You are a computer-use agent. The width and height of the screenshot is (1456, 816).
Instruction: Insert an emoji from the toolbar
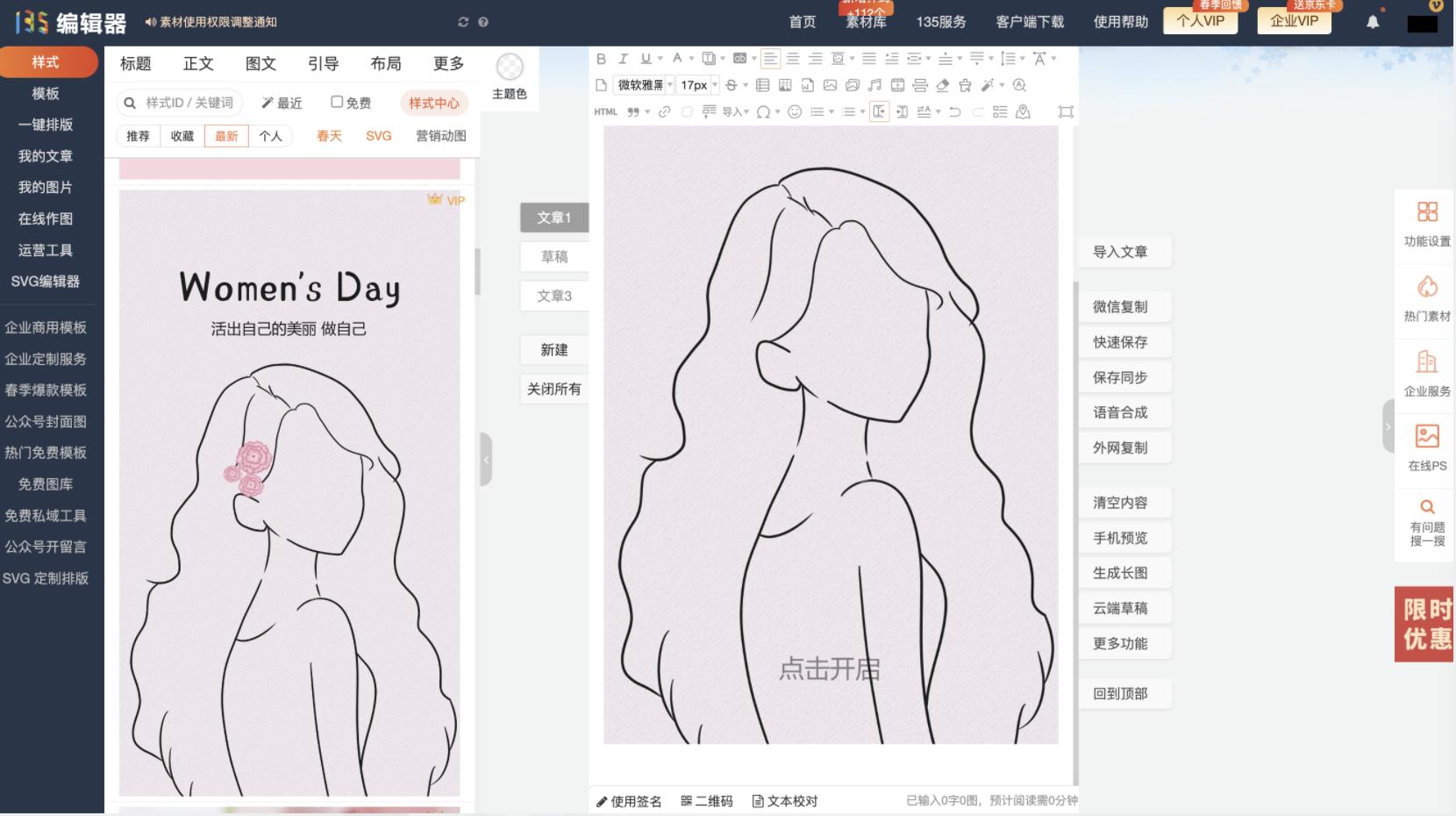(x=795, y=111)
